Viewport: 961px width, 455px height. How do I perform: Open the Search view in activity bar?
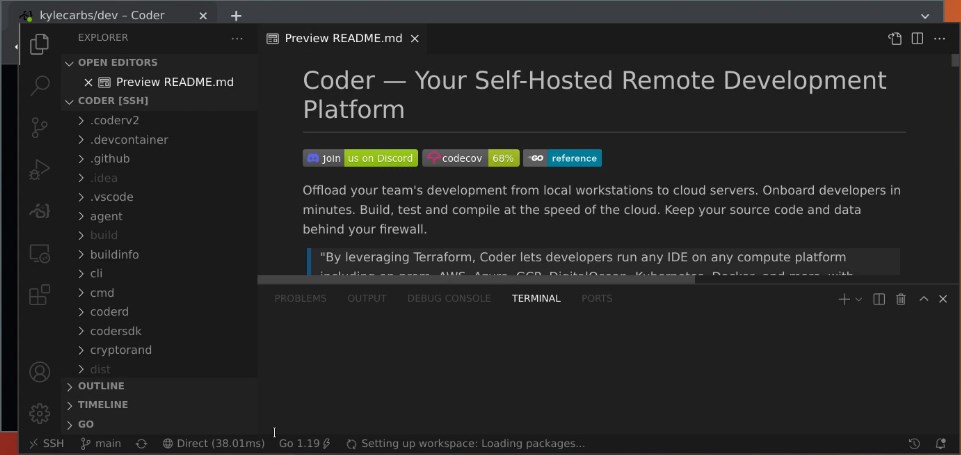(39, 86)
